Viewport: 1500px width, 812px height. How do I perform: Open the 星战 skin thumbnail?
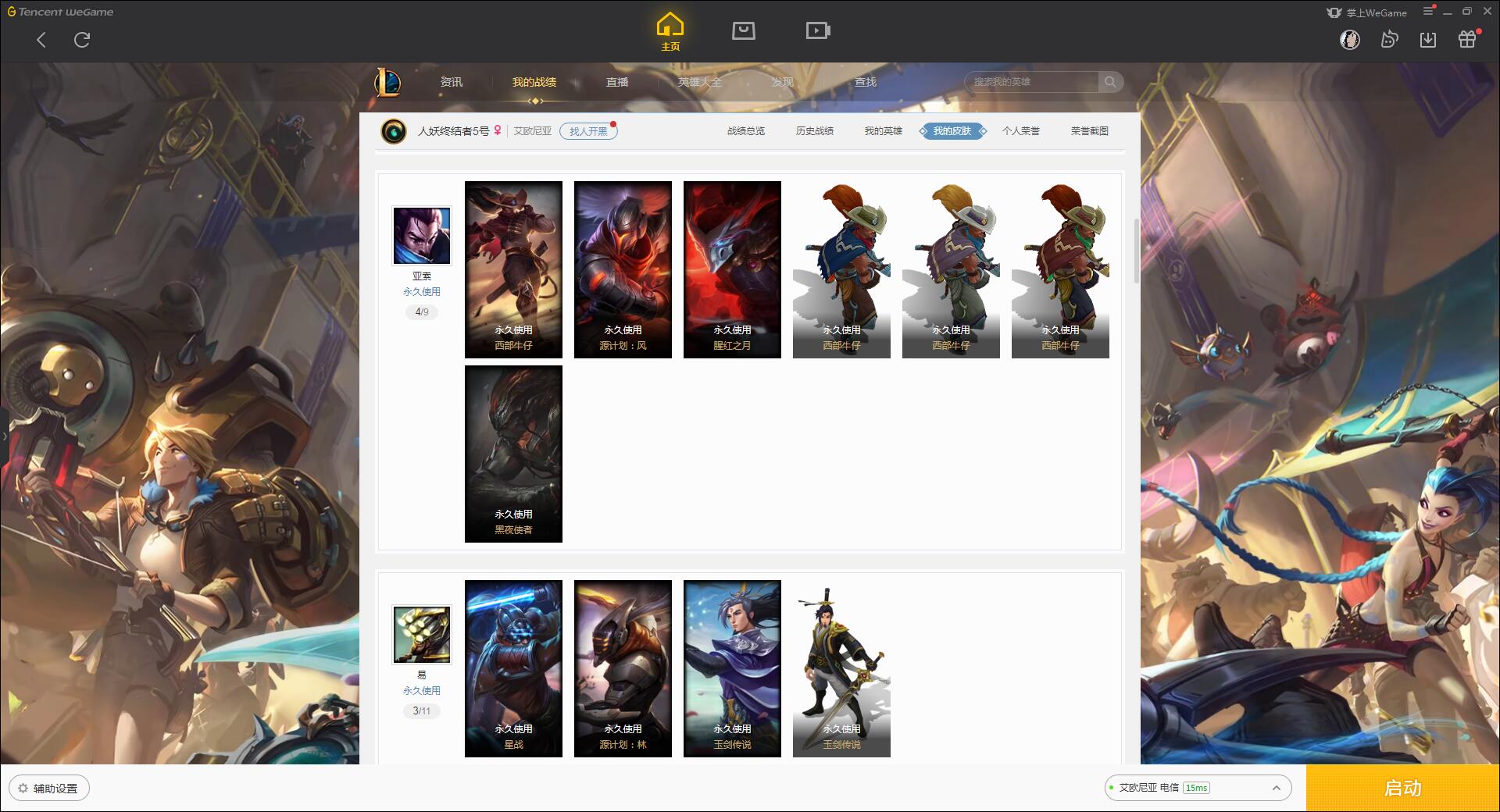pos(513,668)
